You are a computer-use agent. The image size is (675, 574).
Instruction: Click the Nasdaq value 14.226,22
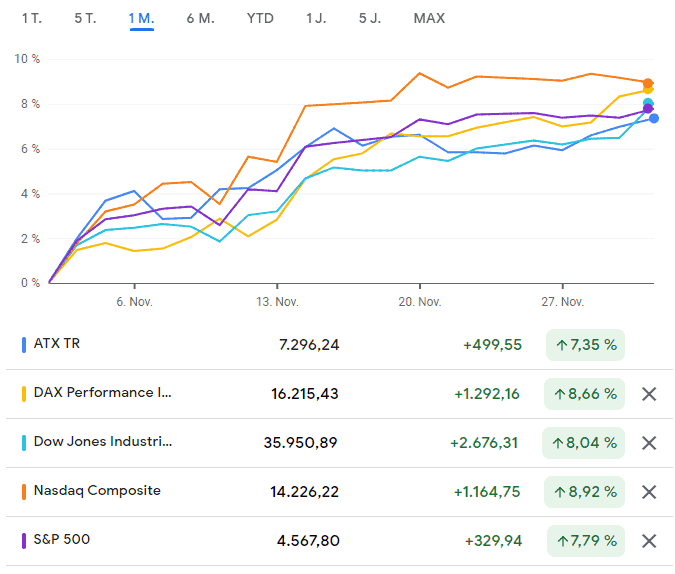304,492
